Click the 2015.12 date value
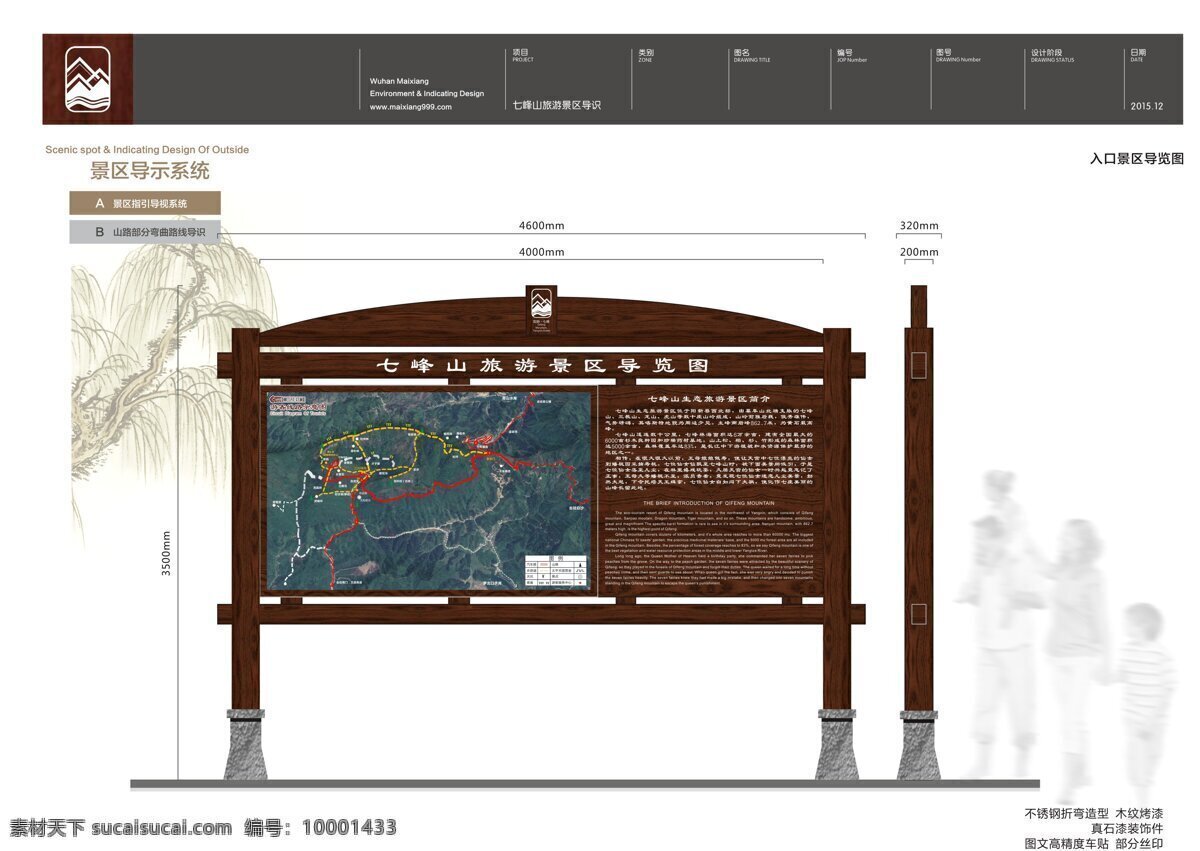The width and height of the screenshot is (1200, 851). point(1147,105)
